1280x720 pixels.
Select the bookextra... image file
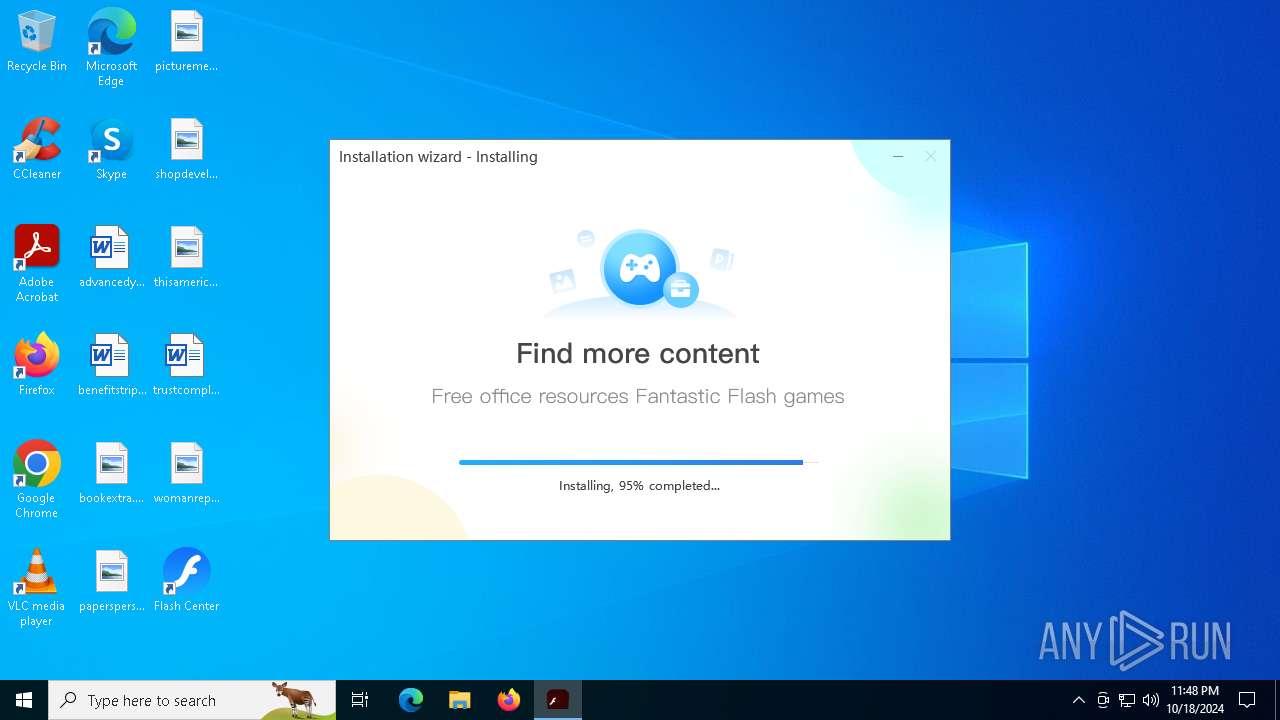pos(111,474)
